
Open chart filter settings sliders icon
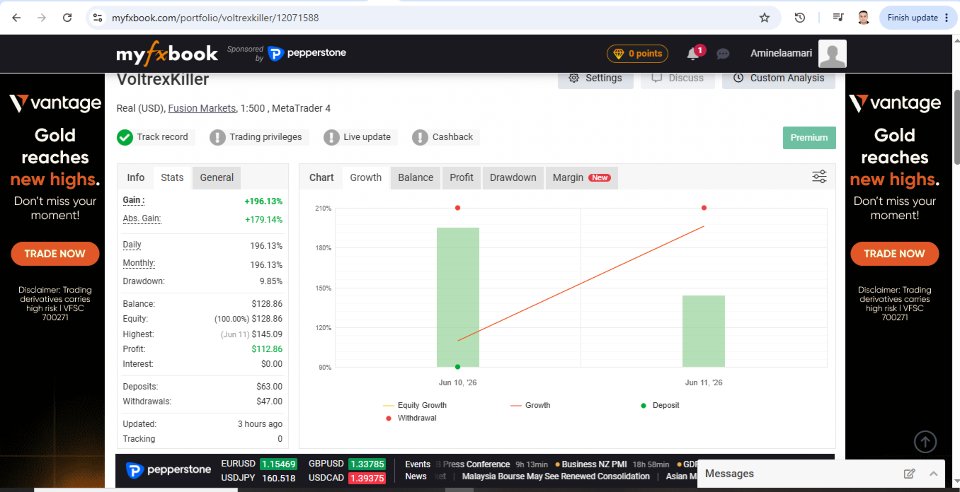click(819, 177)
